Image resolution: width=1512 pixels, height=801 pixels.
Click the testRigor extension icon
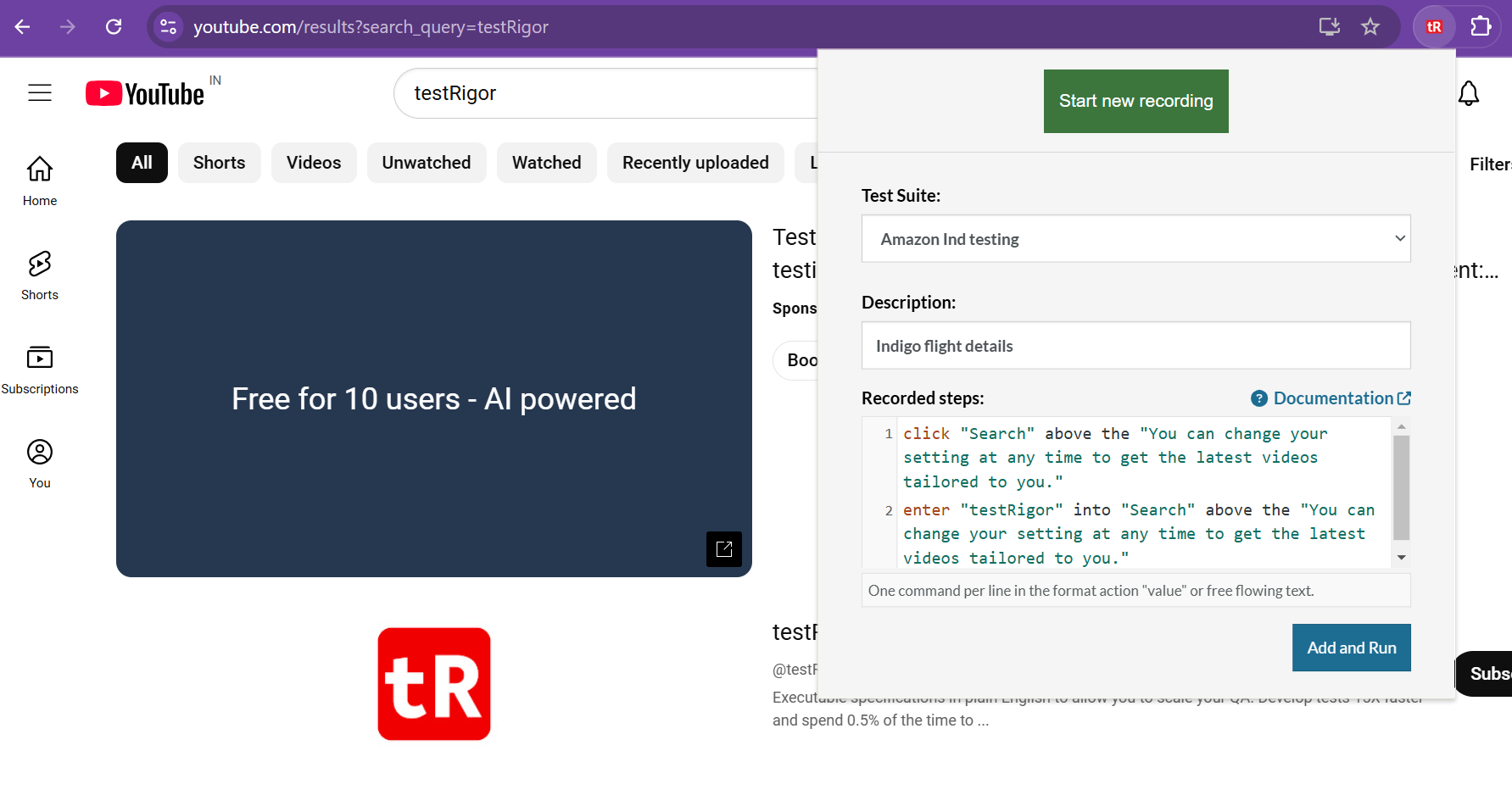(x=1434, y=27)
